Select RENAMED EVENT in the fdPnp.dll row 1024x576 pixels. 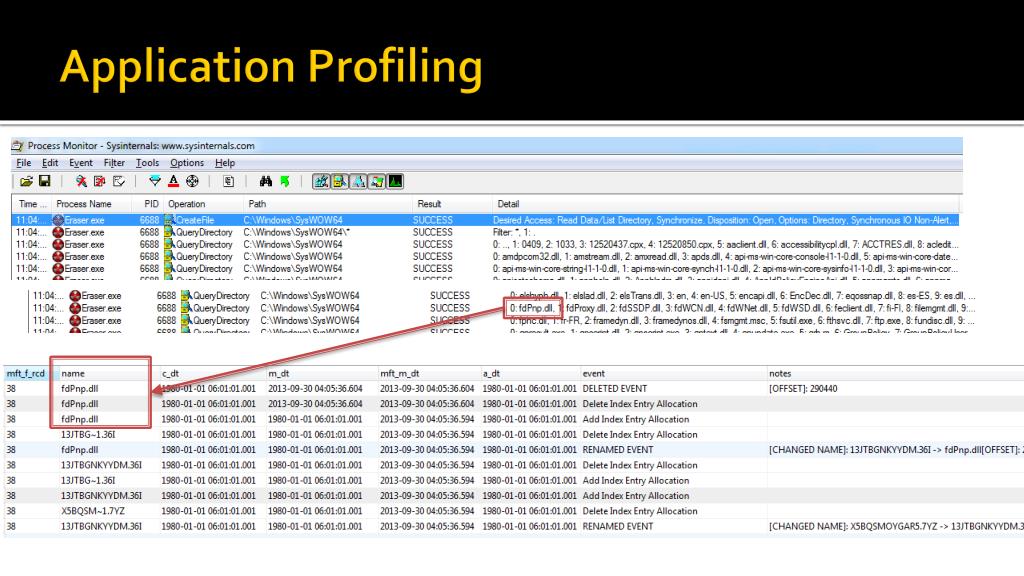coord(618,450)
